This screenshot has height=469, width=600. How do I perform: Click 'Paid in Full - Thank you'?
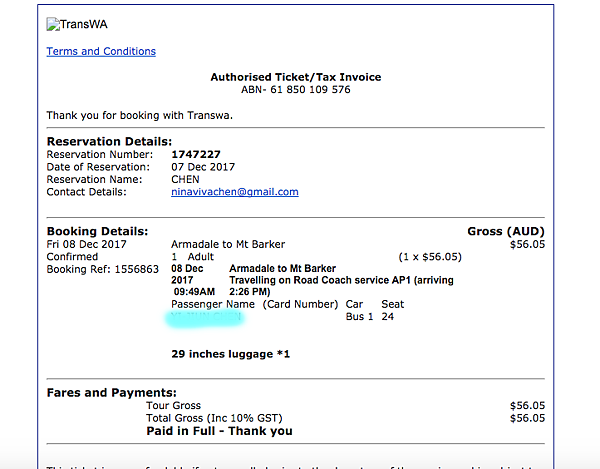(x=219, y=431)
